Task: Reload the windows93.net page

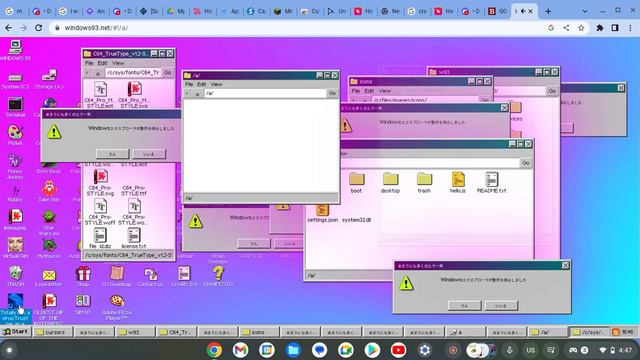Action: (38, 28)
